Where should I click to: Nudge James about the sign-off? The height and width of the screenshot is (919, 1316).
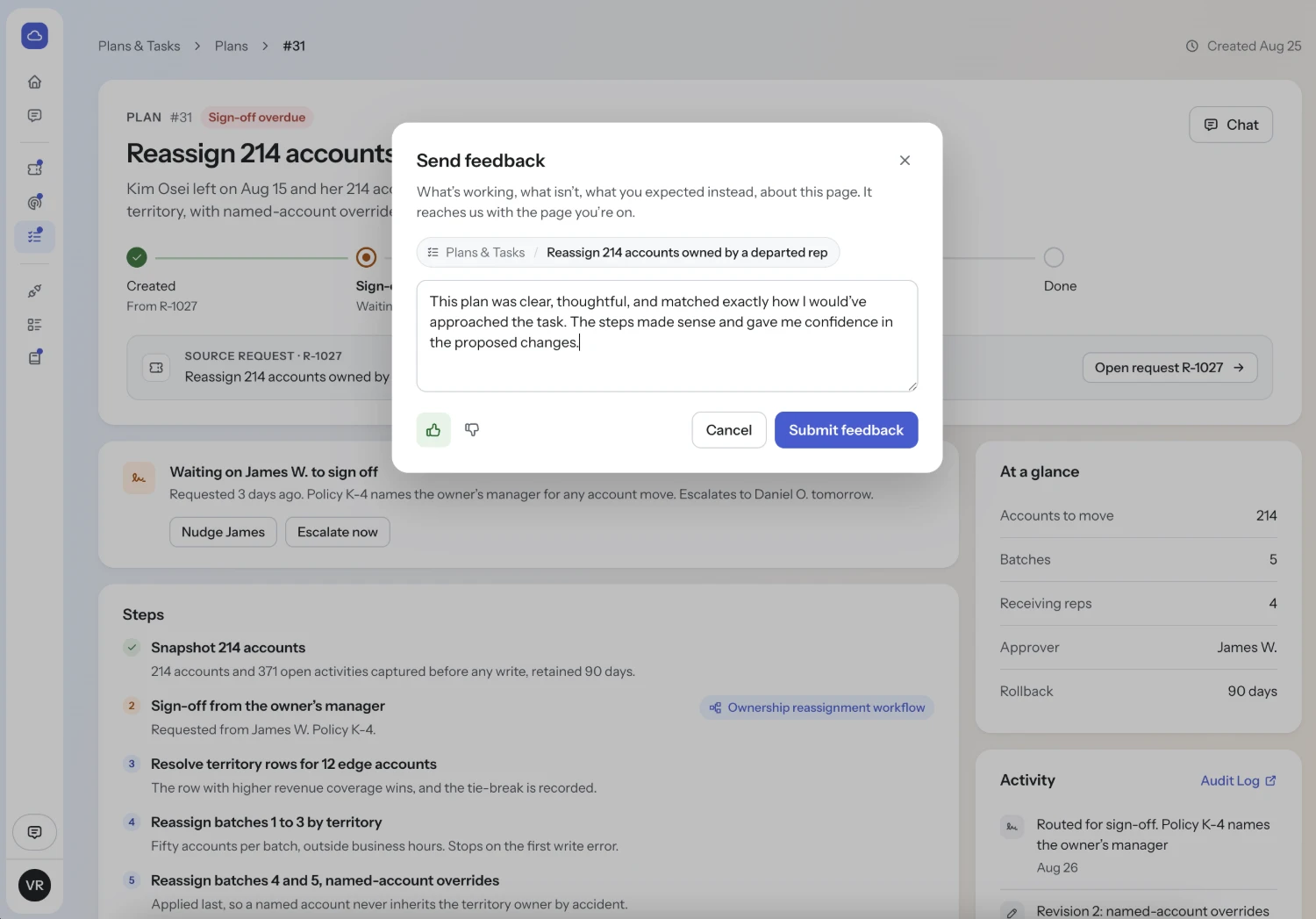[x=223, y=532]
